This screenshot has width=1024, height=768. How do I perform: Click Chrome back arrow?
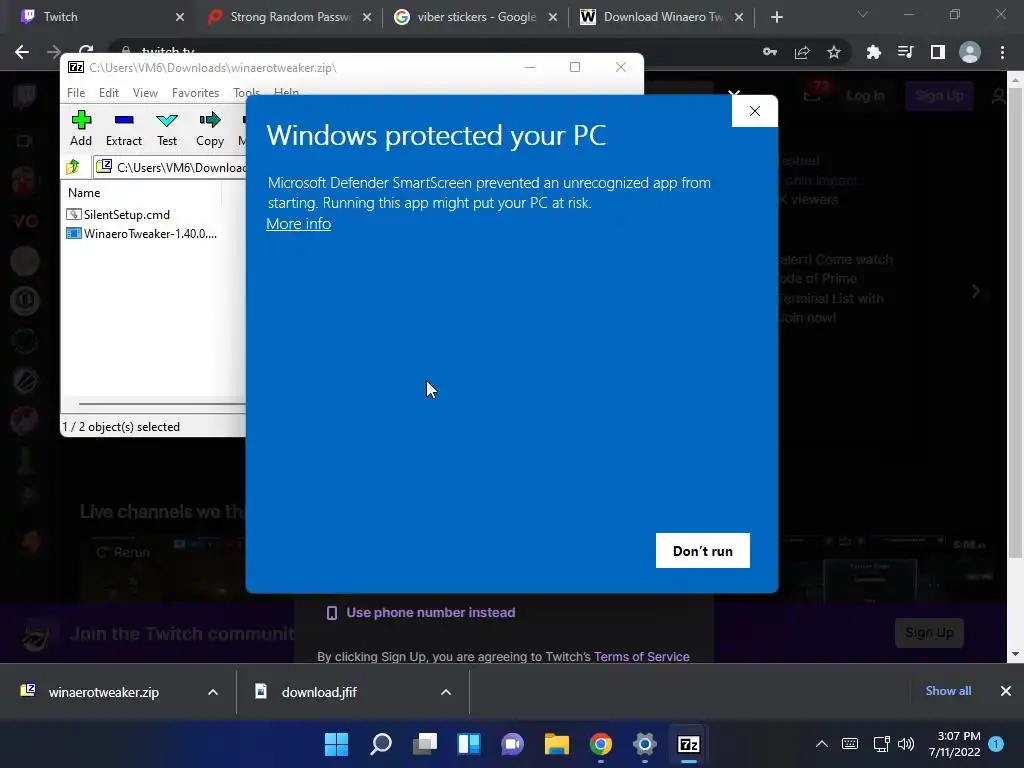22,52
